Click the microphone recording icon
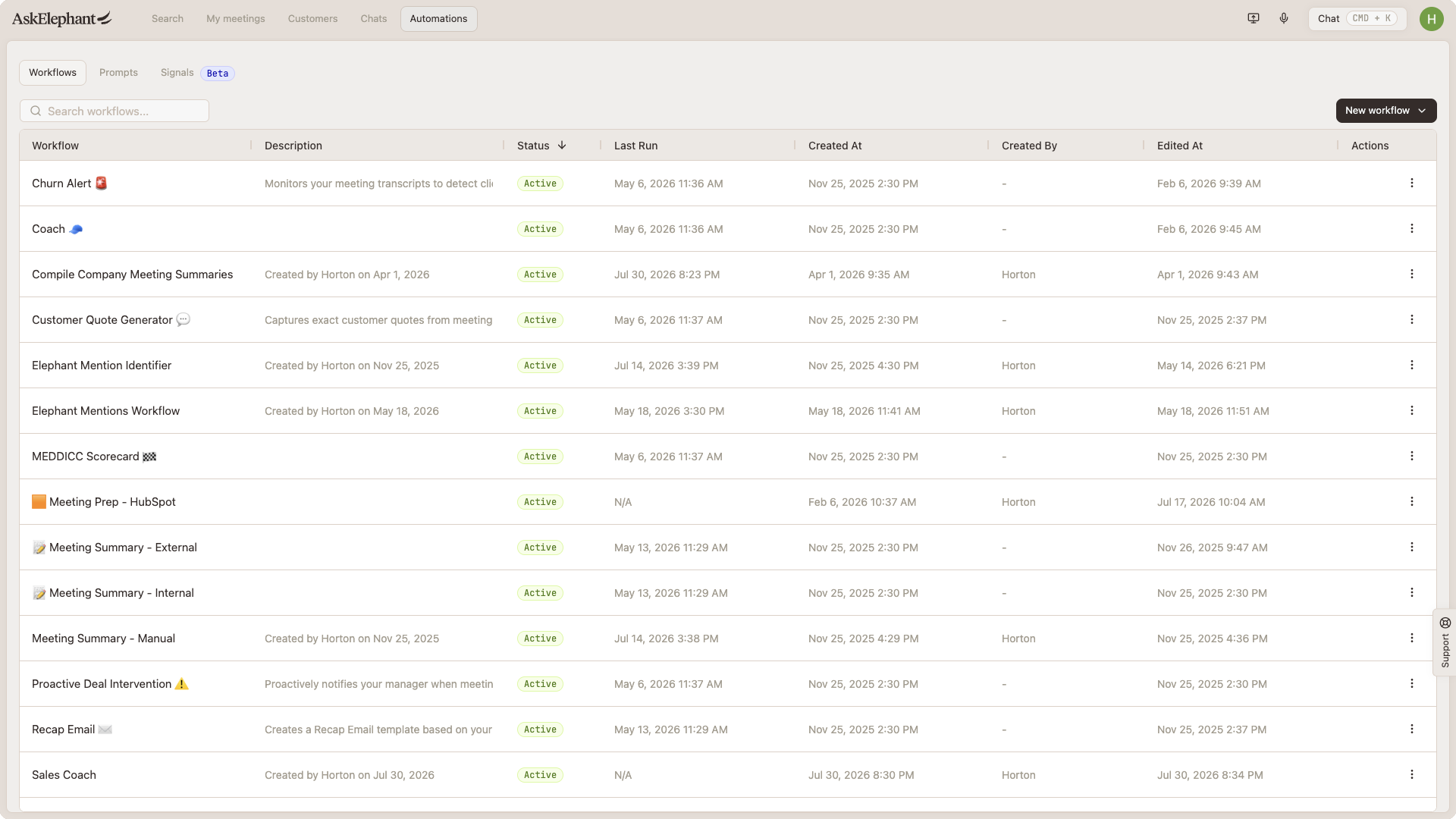The height and width of the screenshot is (819, 1456). point(1284,18)
